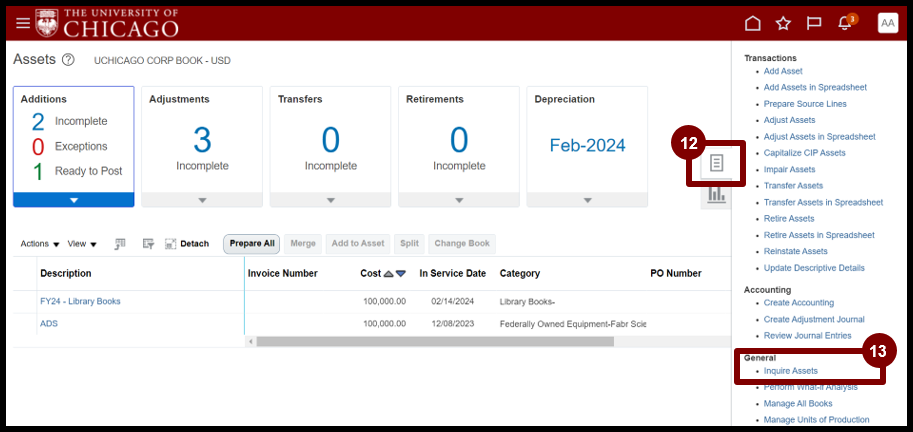The image size is (913, 432).
Task: Click the Add to Asset button
Action: pyautogui.click(x=358, y=244)
